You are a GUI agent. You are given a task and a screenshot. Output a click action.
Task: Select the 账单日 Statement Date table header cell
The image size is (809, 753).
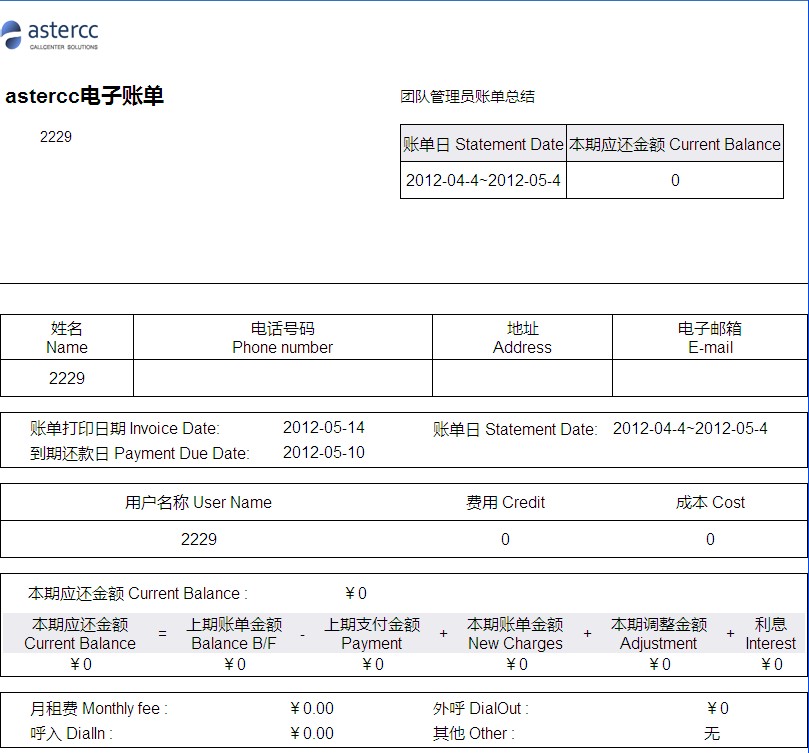point(483,144)
